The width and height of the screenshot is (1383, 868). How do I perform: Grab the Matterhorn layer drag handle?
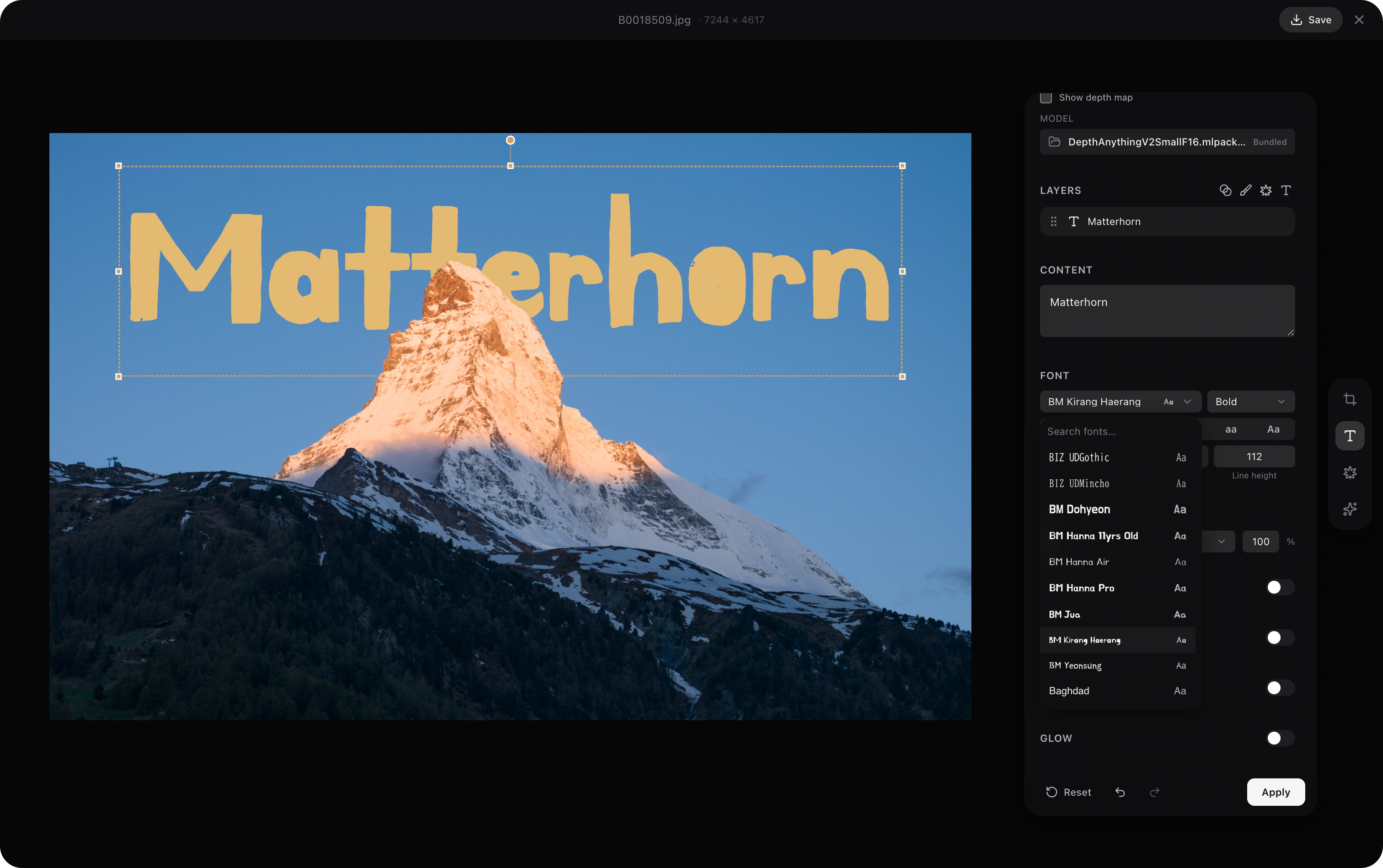(x=1053, y=222)
